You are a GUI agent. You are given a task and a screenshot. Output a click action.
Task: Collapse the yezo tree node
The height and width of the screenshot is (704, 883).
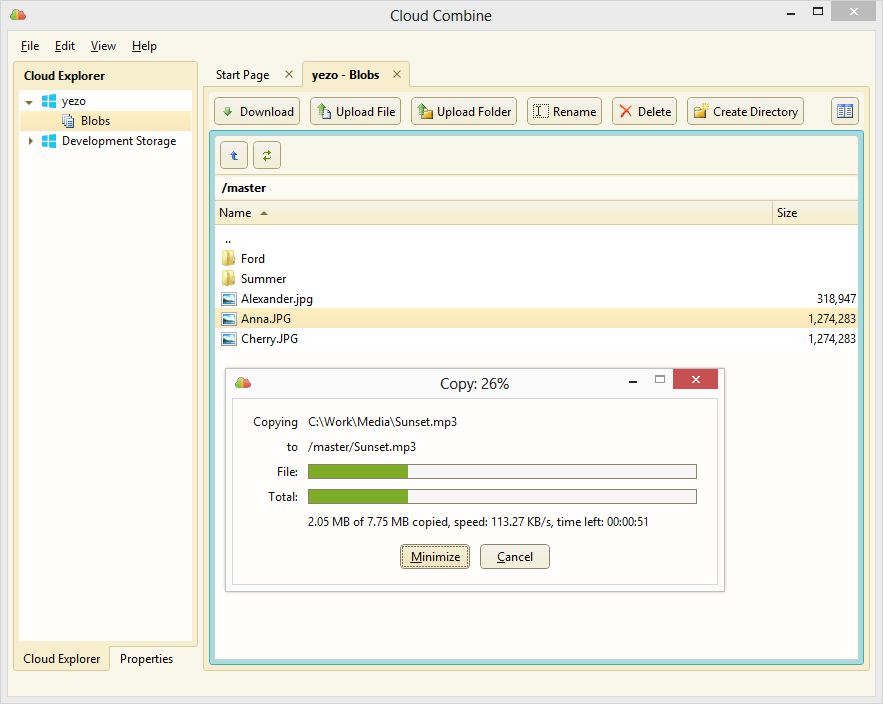(x=28, y=100)
